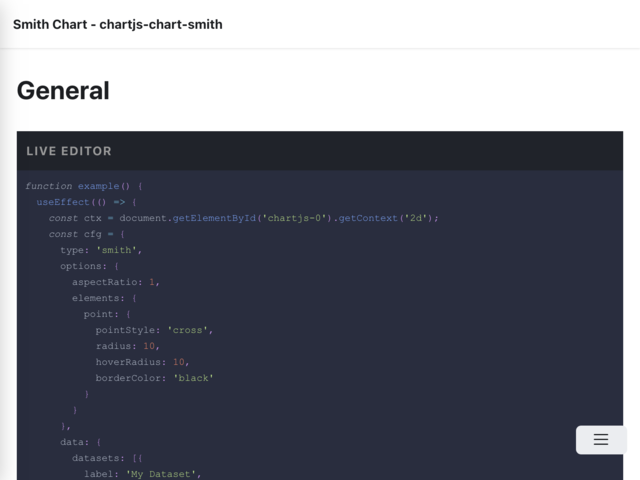Viewport: 640px width, 480px height.
Task: Click the type 'smith' value
Action: (116, 250)
